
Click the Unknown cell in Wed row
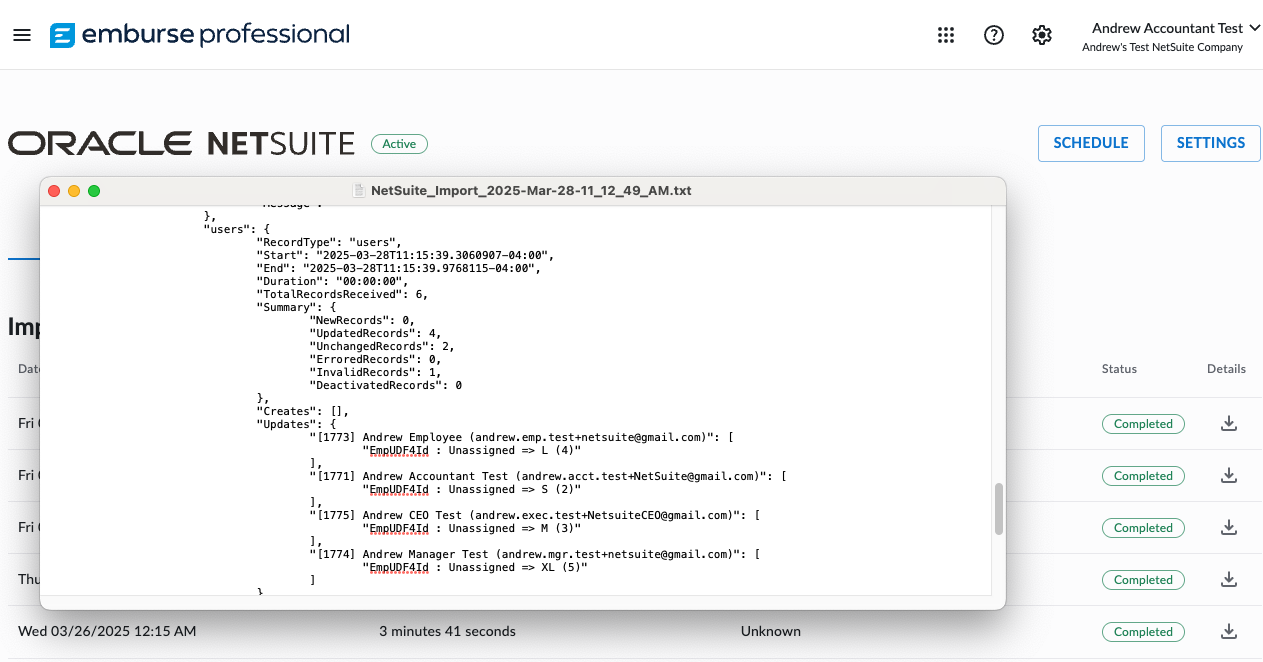(770, 632)
